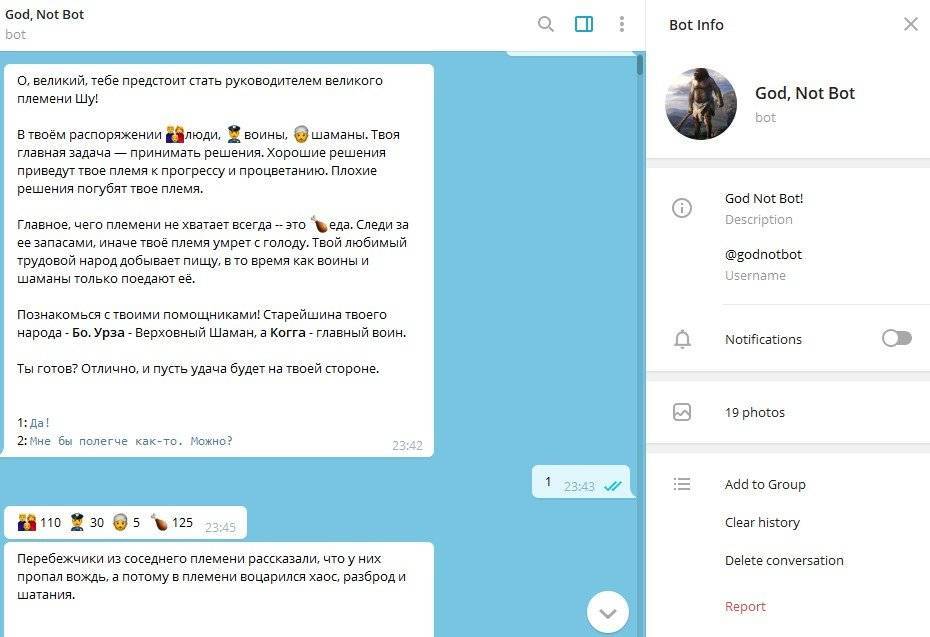The height and width of the screenshot is (637, 930).
Task: Toggle the info side panel icon
Action: (x=584, y=24)
